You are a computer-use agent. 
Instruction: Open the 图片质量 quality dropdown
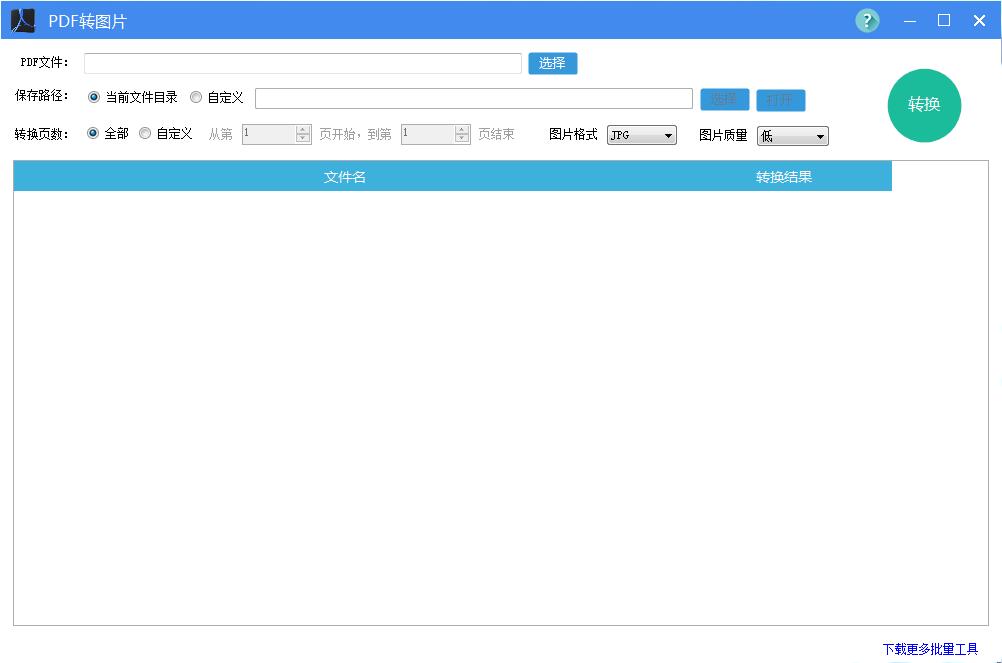pos(792,135)
